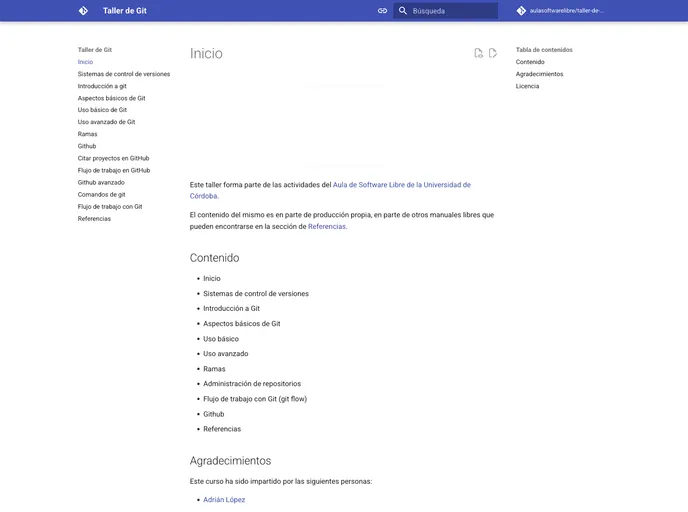Viewport: 688px width, 512px height.
Task: Click the Taller de Git header title
Action: 125,11
